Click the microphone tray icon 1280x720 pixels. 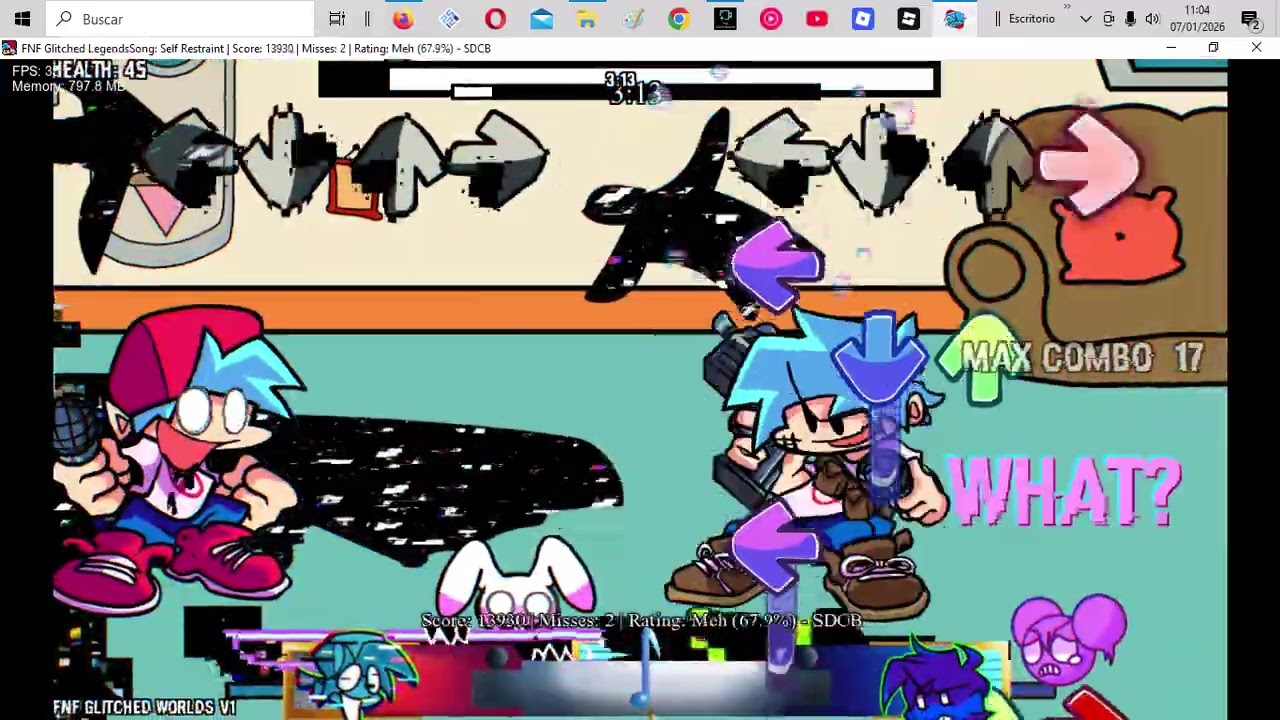click(1130, 19)
